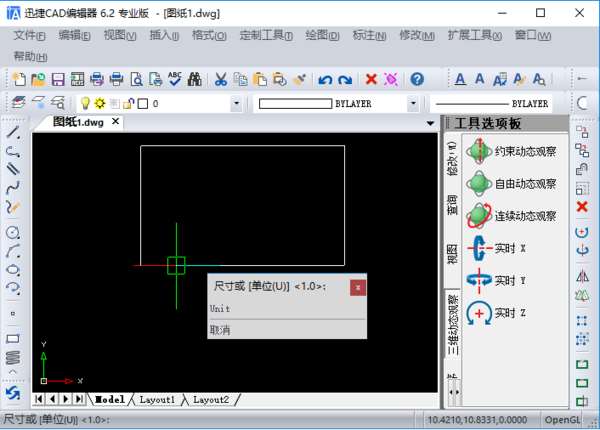600x430 pixels.
Task: Open a file with the folder icon
Action: (38, 79)
